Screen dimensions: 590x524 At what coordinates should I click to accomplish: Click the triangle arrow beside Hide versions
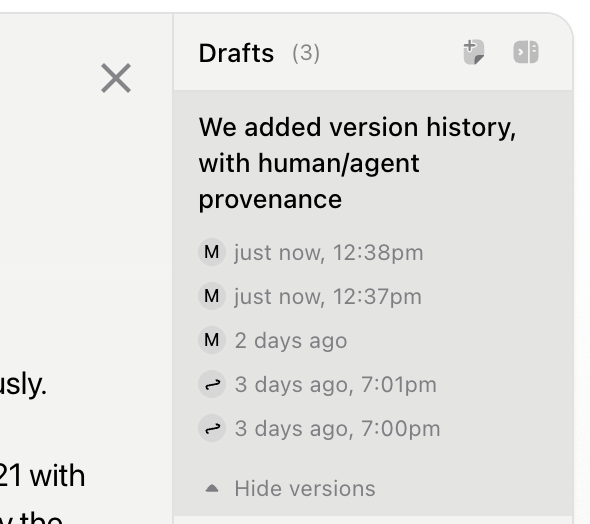212,488
